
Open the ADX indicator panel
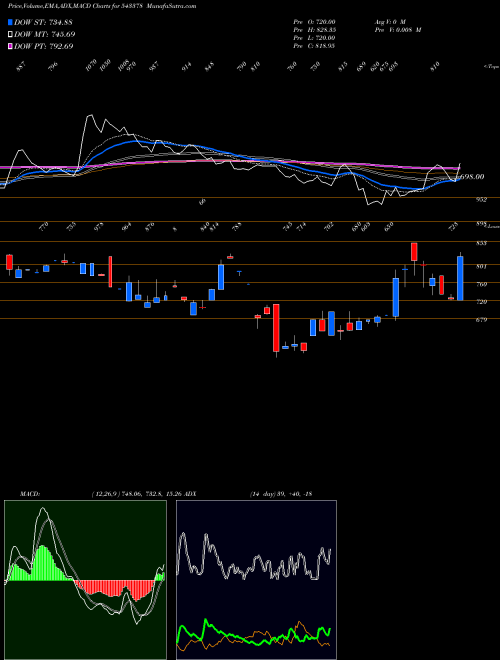[x=256, y=580]
